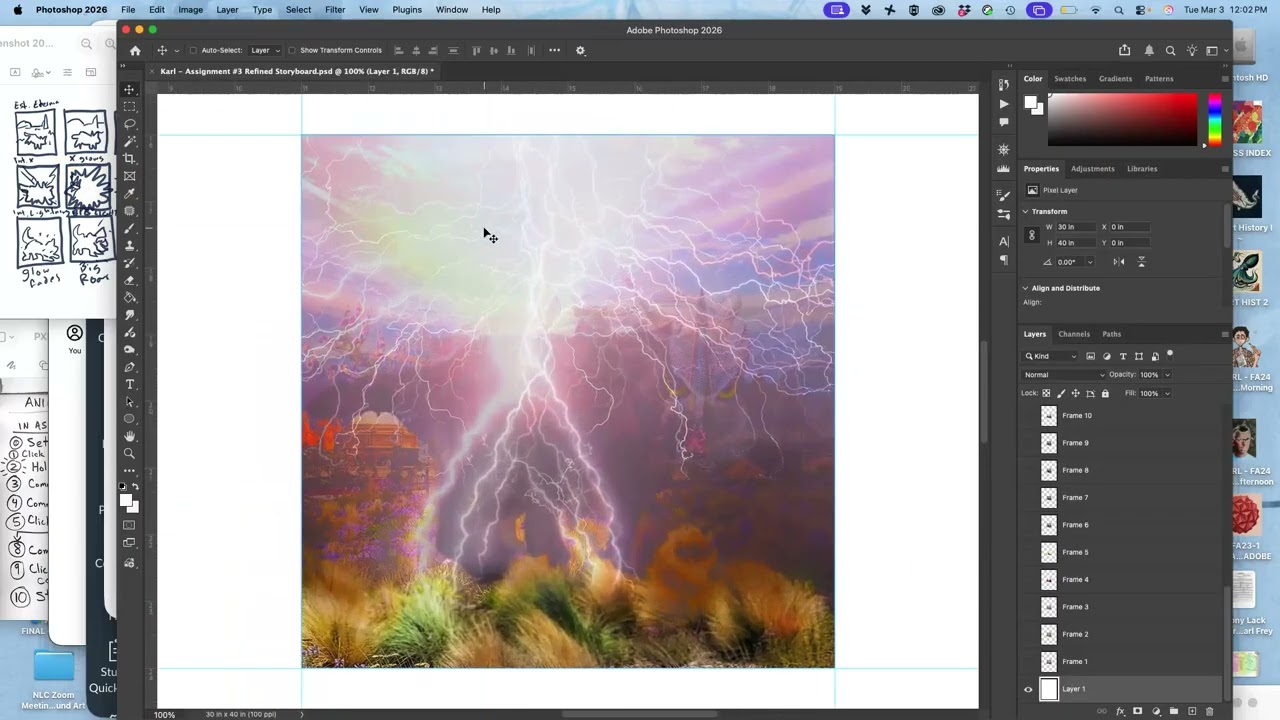1280x720 pixels.
Task: Toggle lock all padlock icon
Action: tap(1105, 393)
